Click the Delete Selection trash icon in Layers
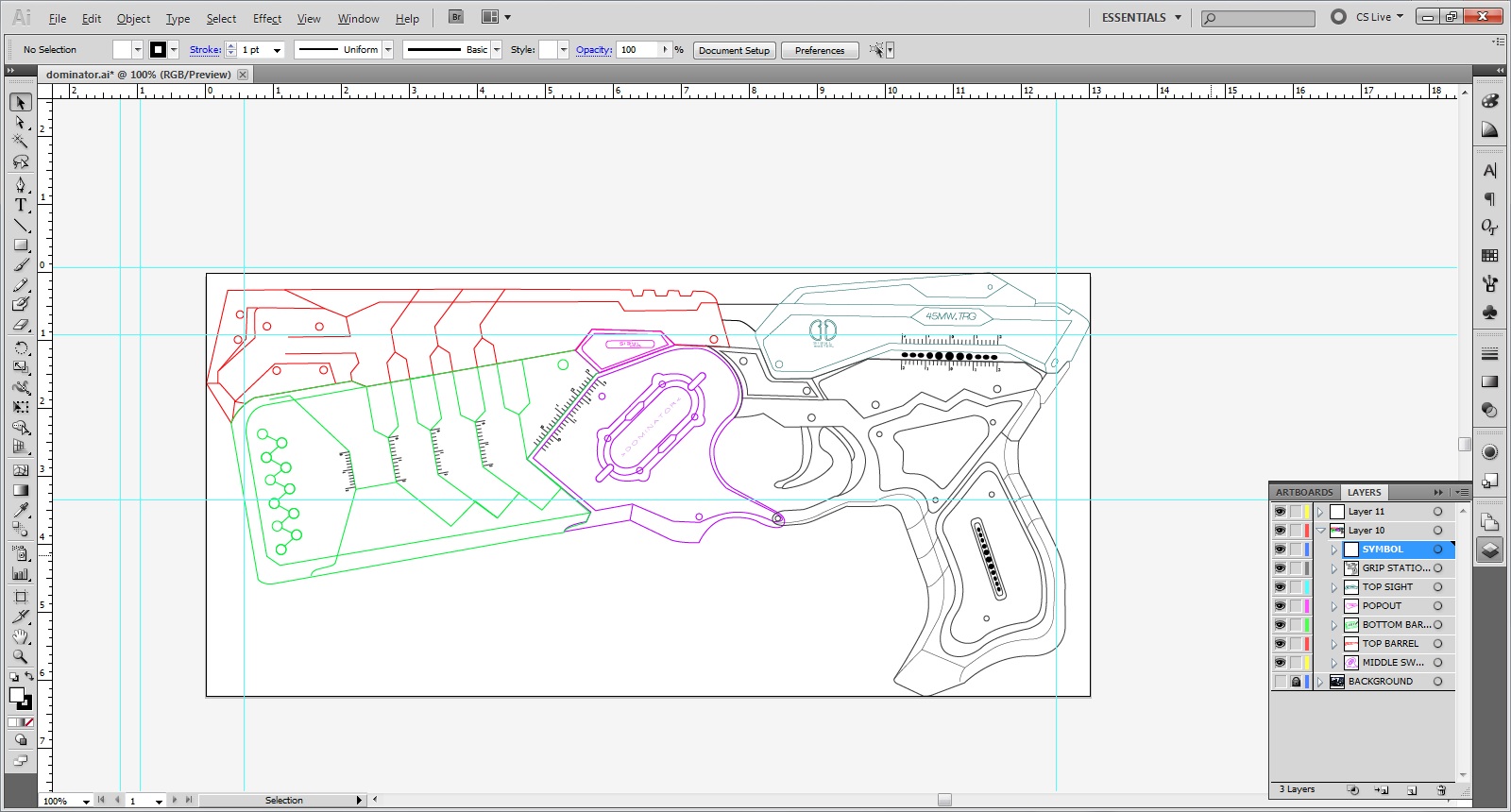 1441,790
